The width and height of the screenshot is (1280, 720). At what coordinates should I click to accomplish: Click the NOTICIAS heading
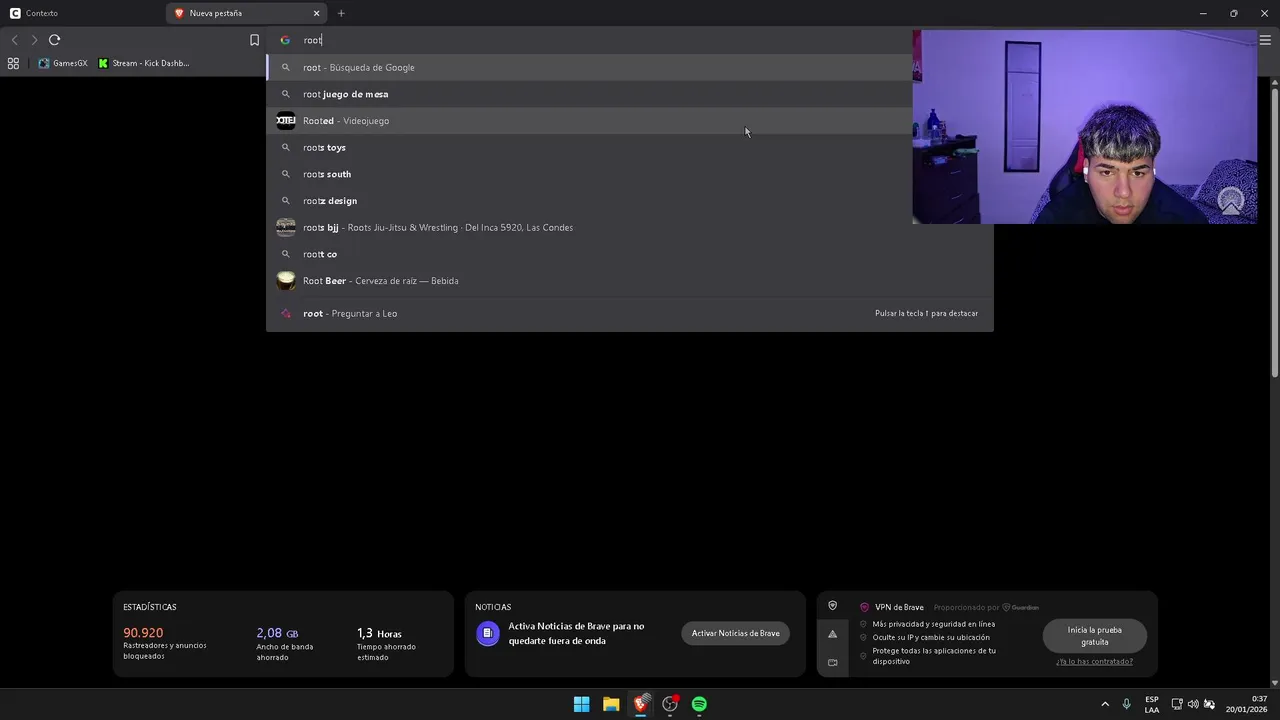click(x=493, y=607)
